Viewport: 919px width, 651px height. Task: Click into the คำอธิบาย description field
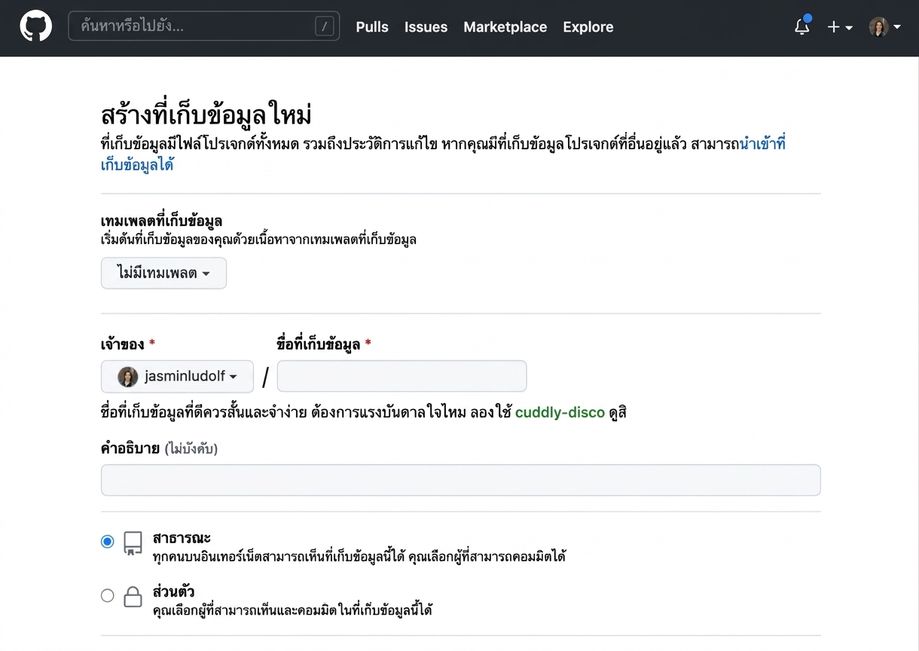click(x=461, y=480)
